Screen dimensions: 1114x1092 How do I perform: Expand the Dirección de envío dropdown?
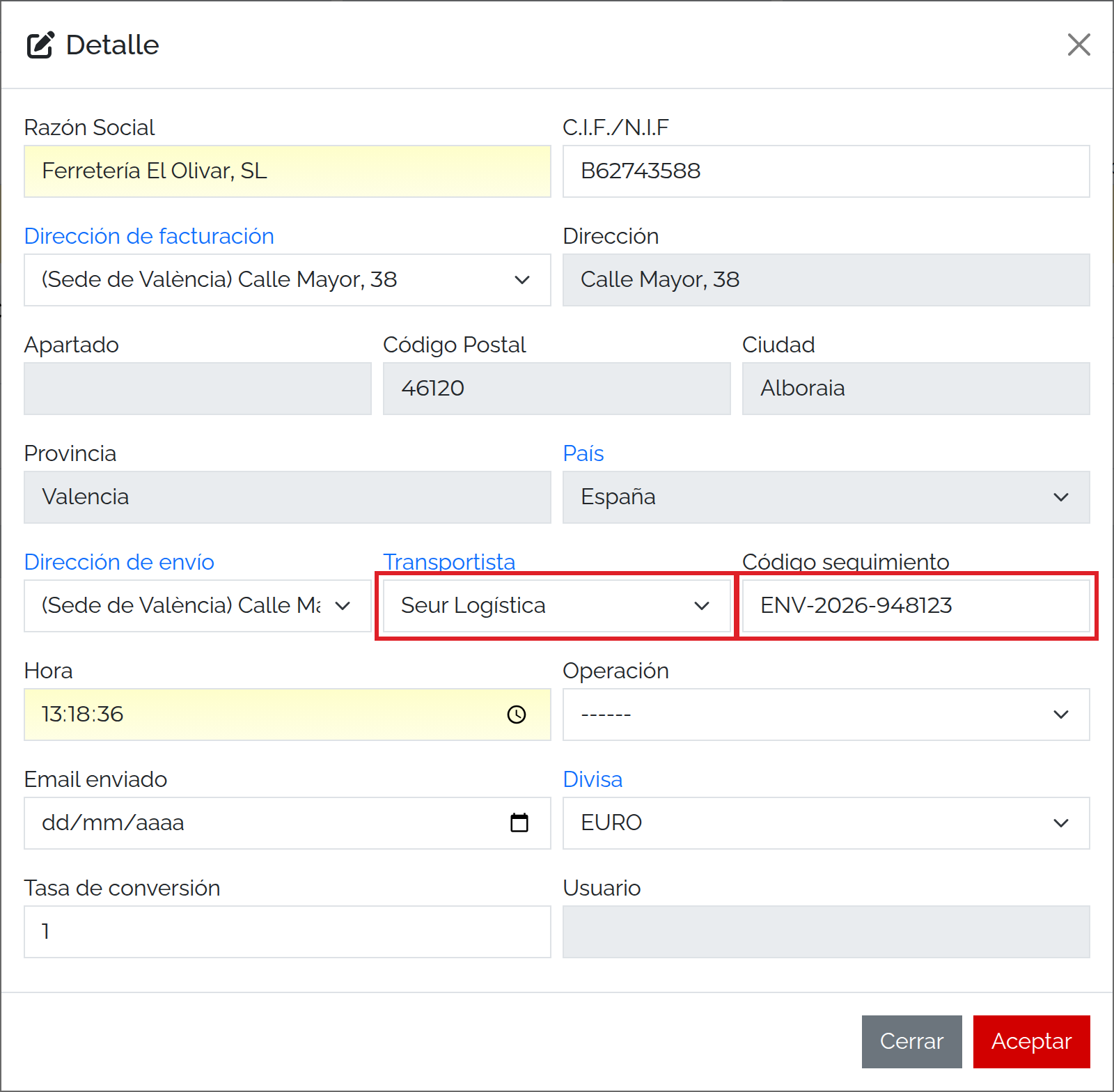click(x=198, y=606)
